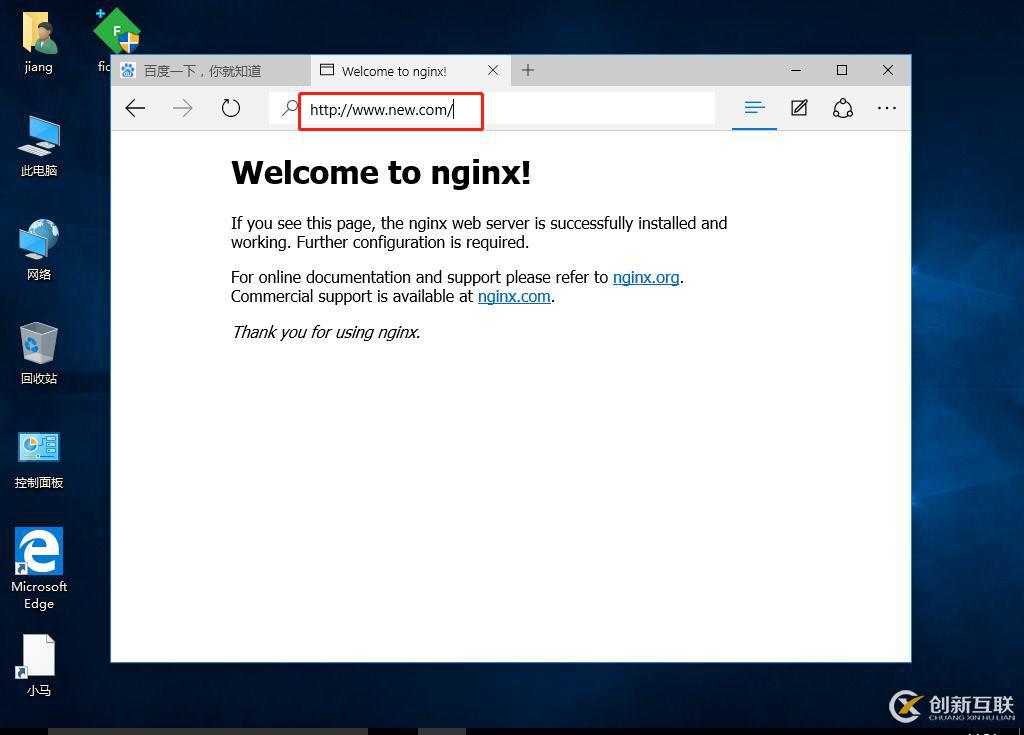Viewport: 1024px width, 735px height.
Task: Close the Edge browser window
Action: [x=888, y=70]
